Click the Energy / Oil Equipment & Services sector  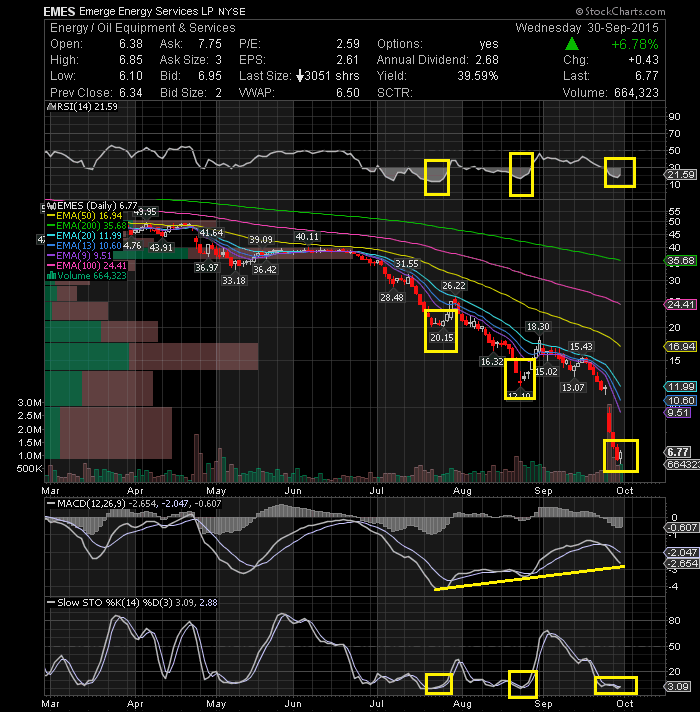(143, 28)
